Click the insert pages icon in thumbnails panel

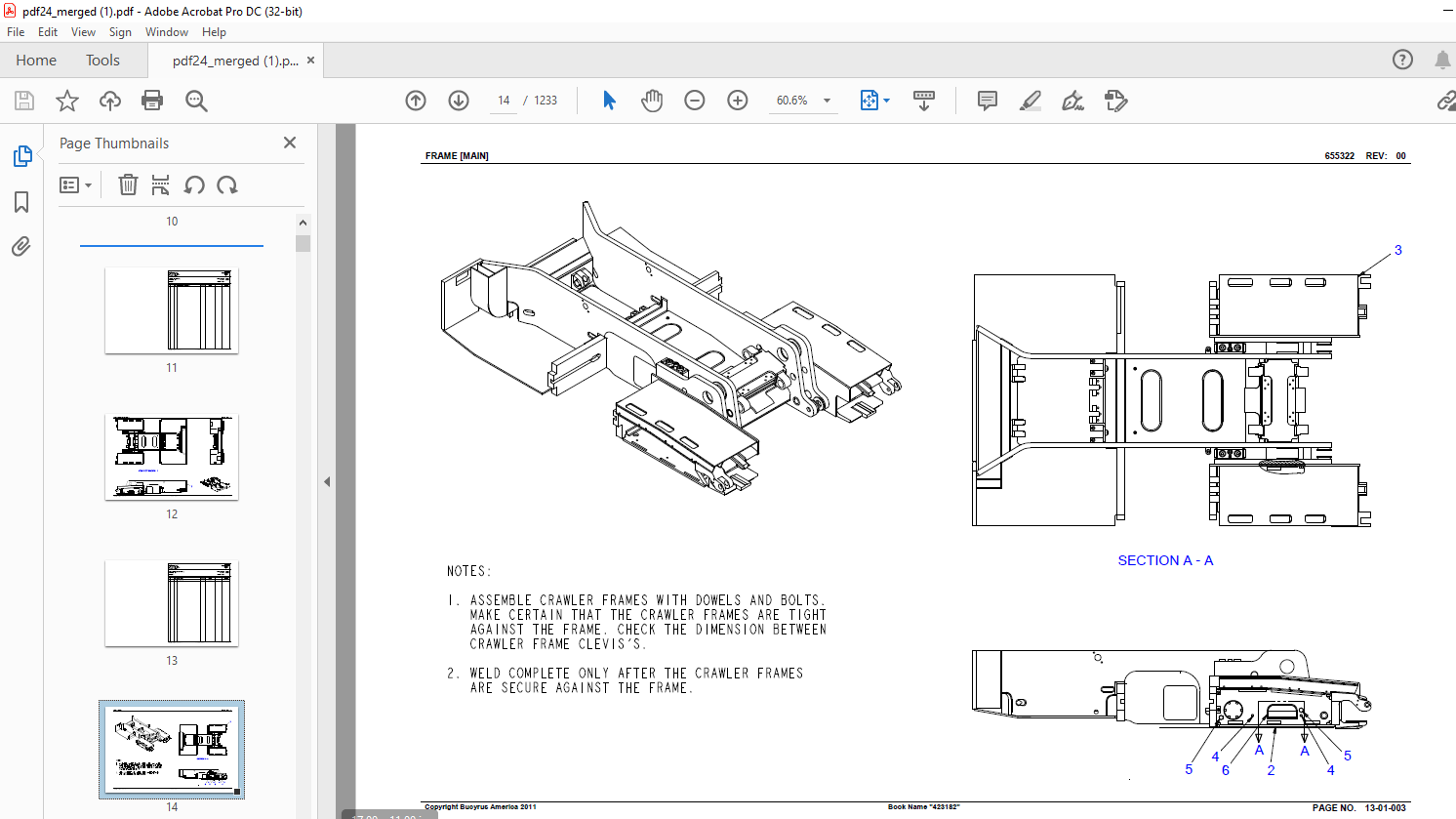tap(161, 184)
